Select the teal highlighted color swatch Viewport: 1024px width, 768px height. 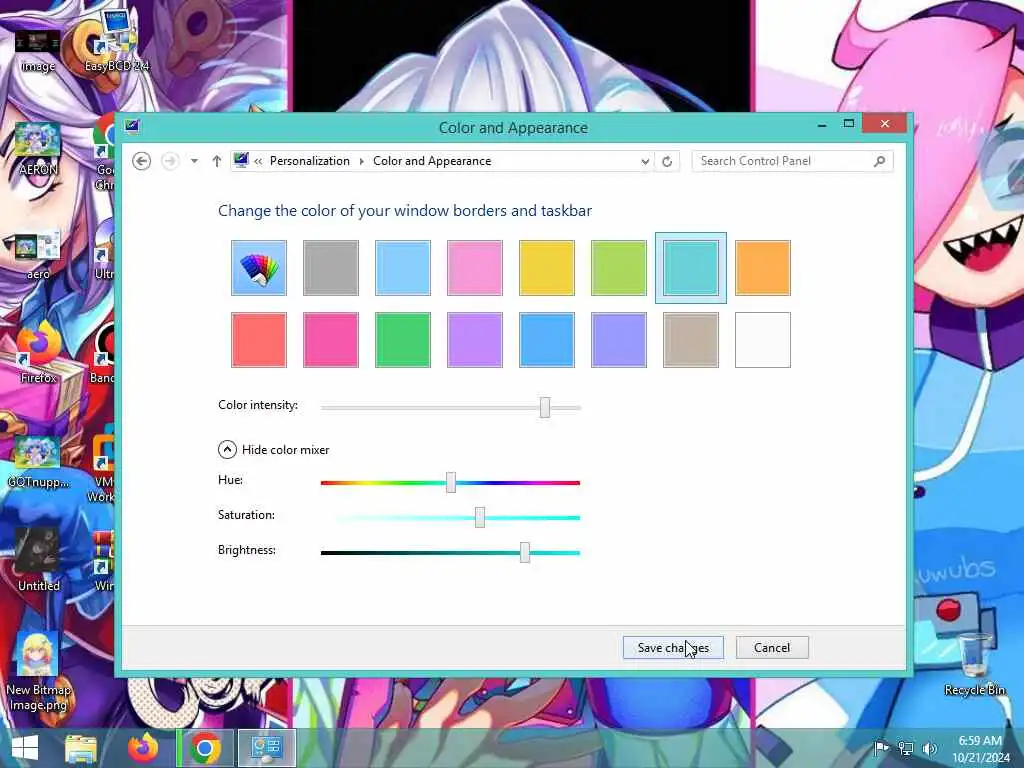pyautogui.click(x=691, y=268)
